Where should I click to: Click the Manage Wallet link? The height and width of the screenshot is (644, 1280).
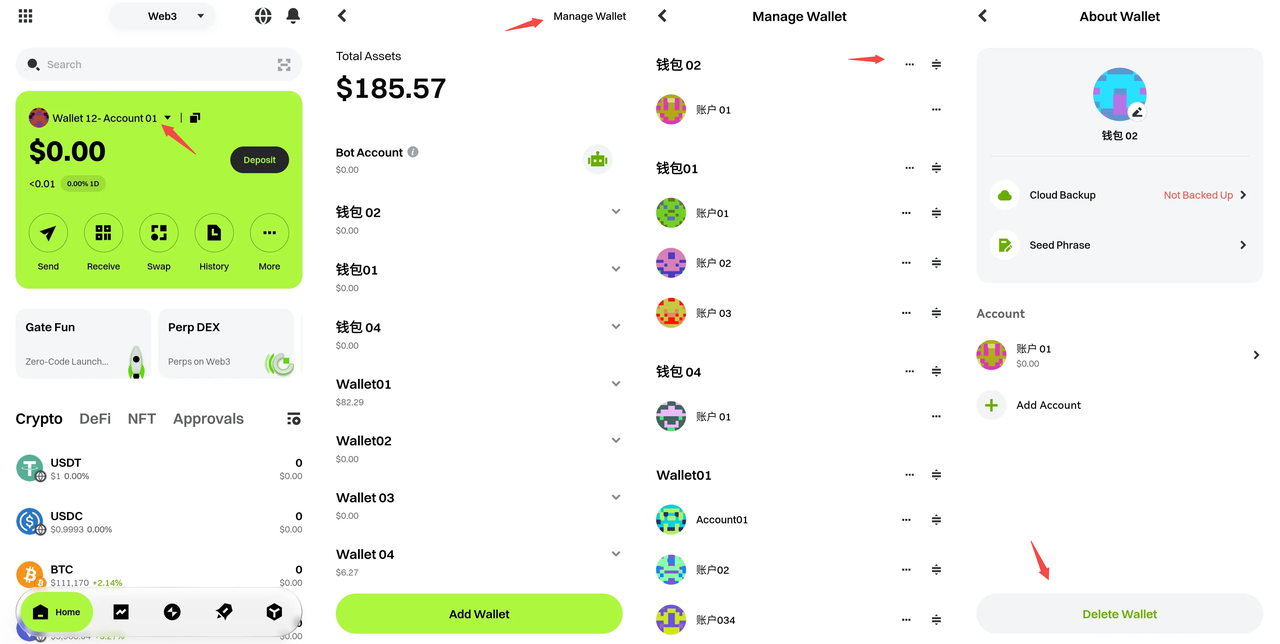point(589,16)
